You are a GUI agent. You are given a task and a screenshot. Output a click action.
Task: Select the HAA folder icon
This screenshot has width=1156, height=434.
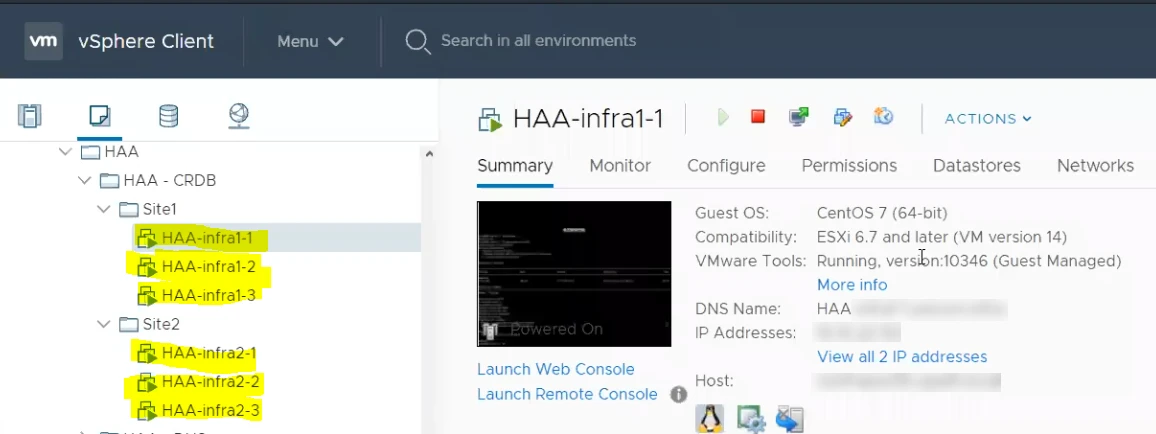(90, 152)
